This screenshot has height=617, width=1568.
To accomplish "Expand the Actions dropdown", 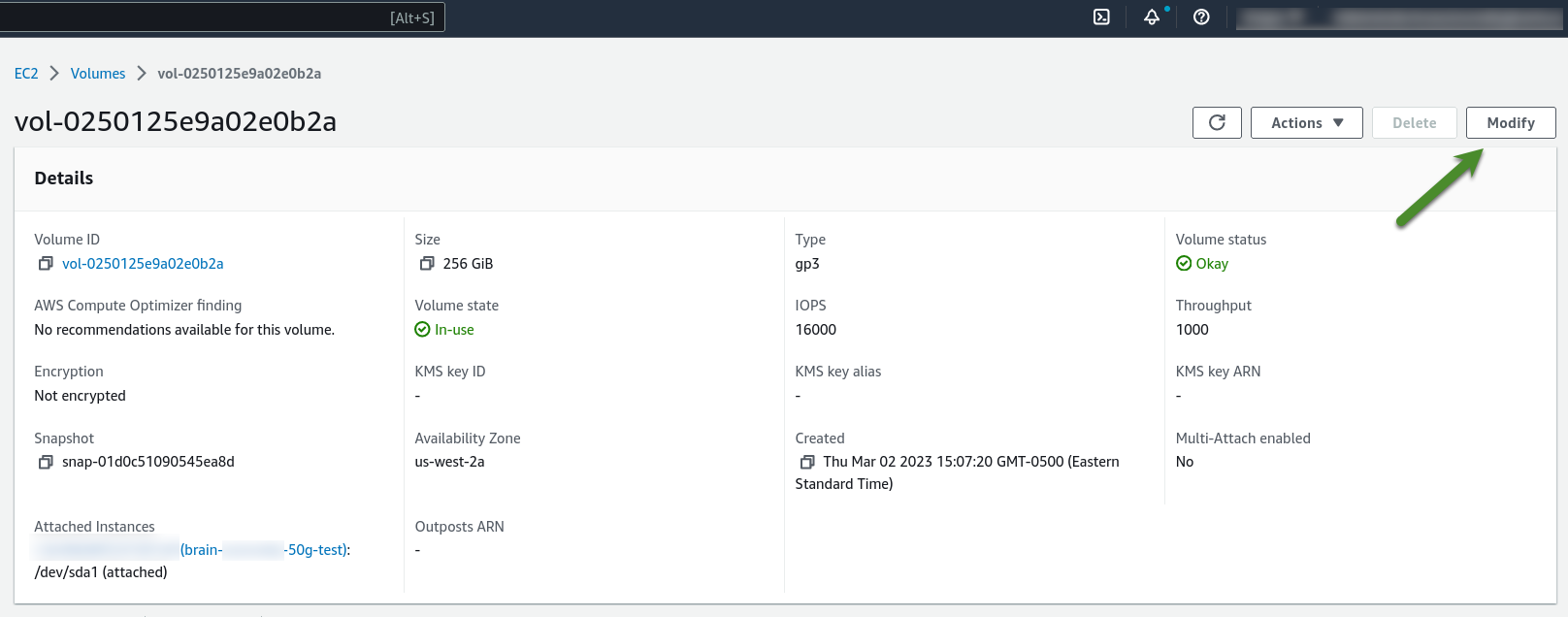I will click(1306, 123).
